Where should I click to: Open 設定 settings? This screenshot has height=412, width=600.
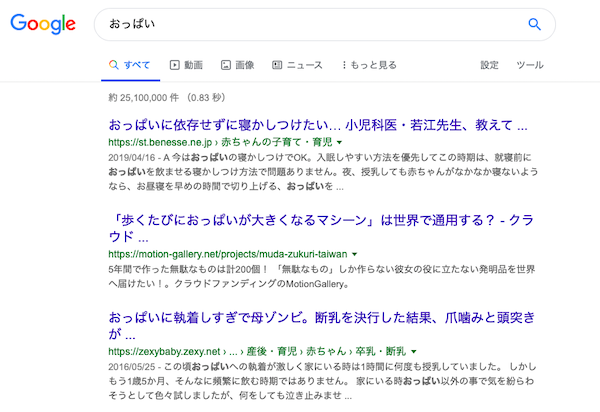489,65
